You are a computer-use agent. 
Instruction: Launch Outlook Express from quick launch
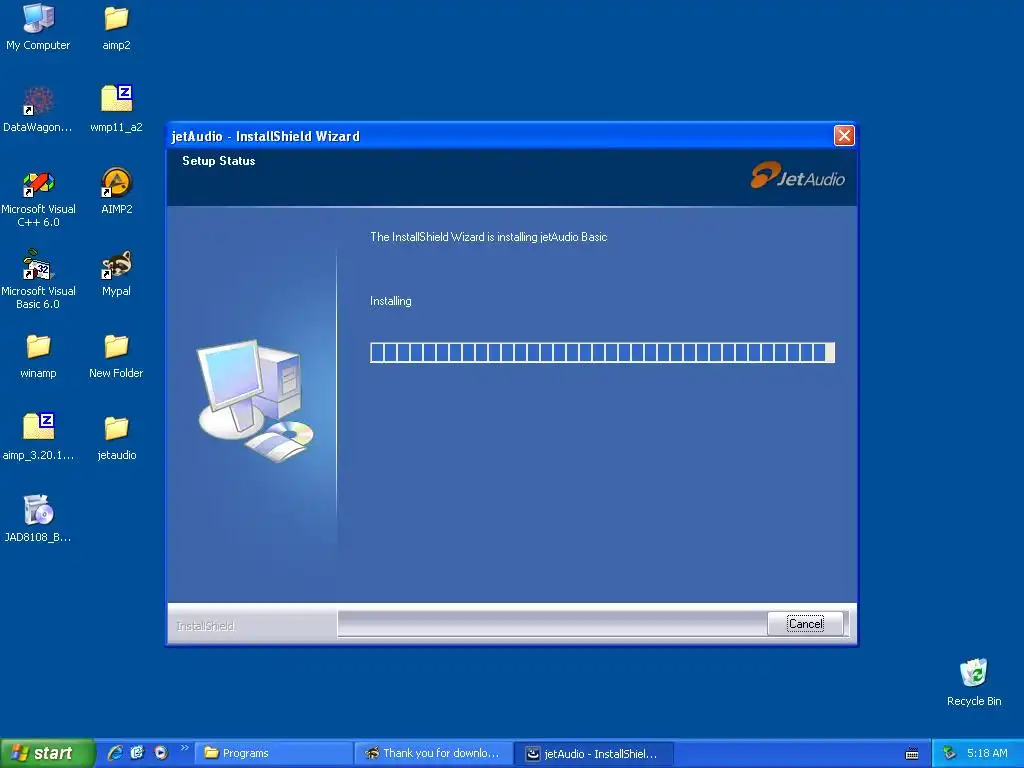point(137,753)
